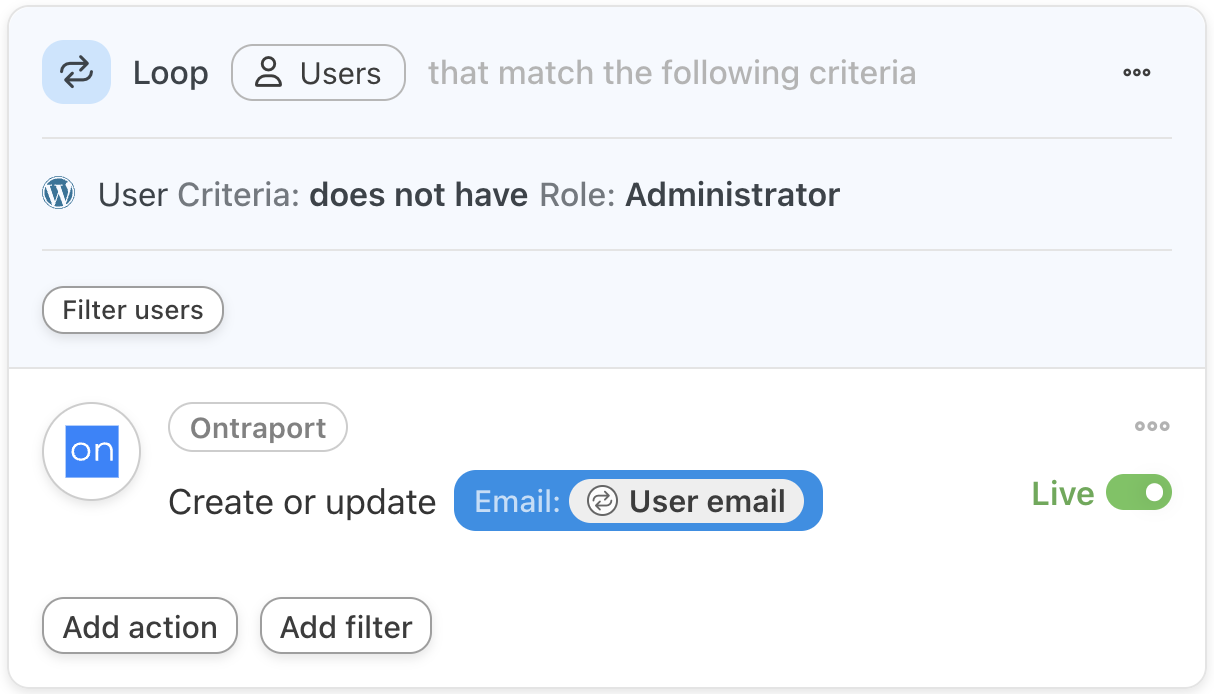Viewport: 1214px width, 694px height.
Task: Click the User email token text
Action: [x=707, y=501]
